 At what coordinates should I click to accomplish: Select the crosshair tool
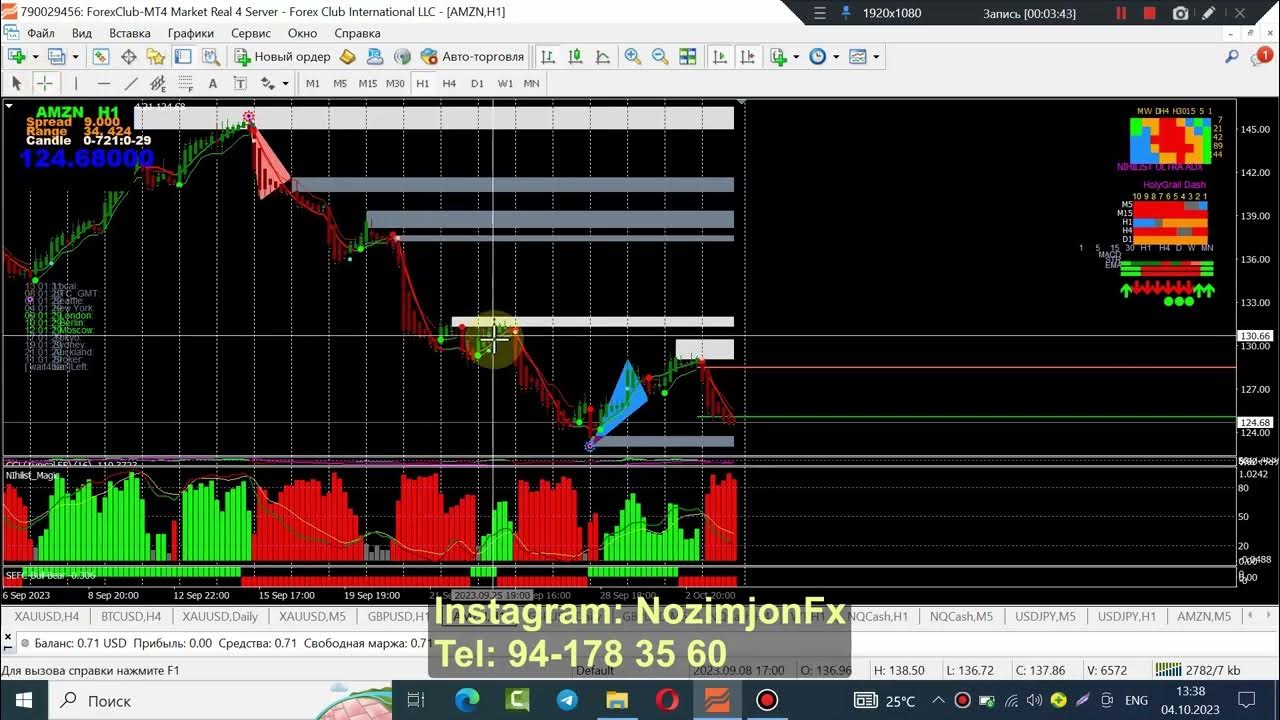(x=44, y=83)
